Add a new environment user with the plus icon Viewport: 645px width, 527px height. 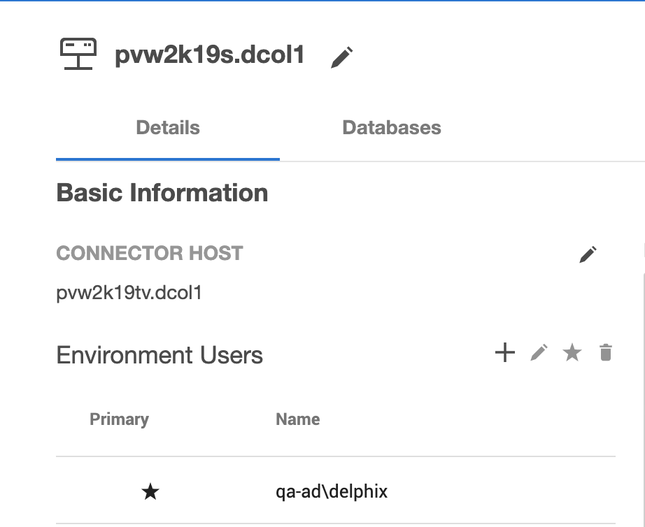click(x=505, y=352)
